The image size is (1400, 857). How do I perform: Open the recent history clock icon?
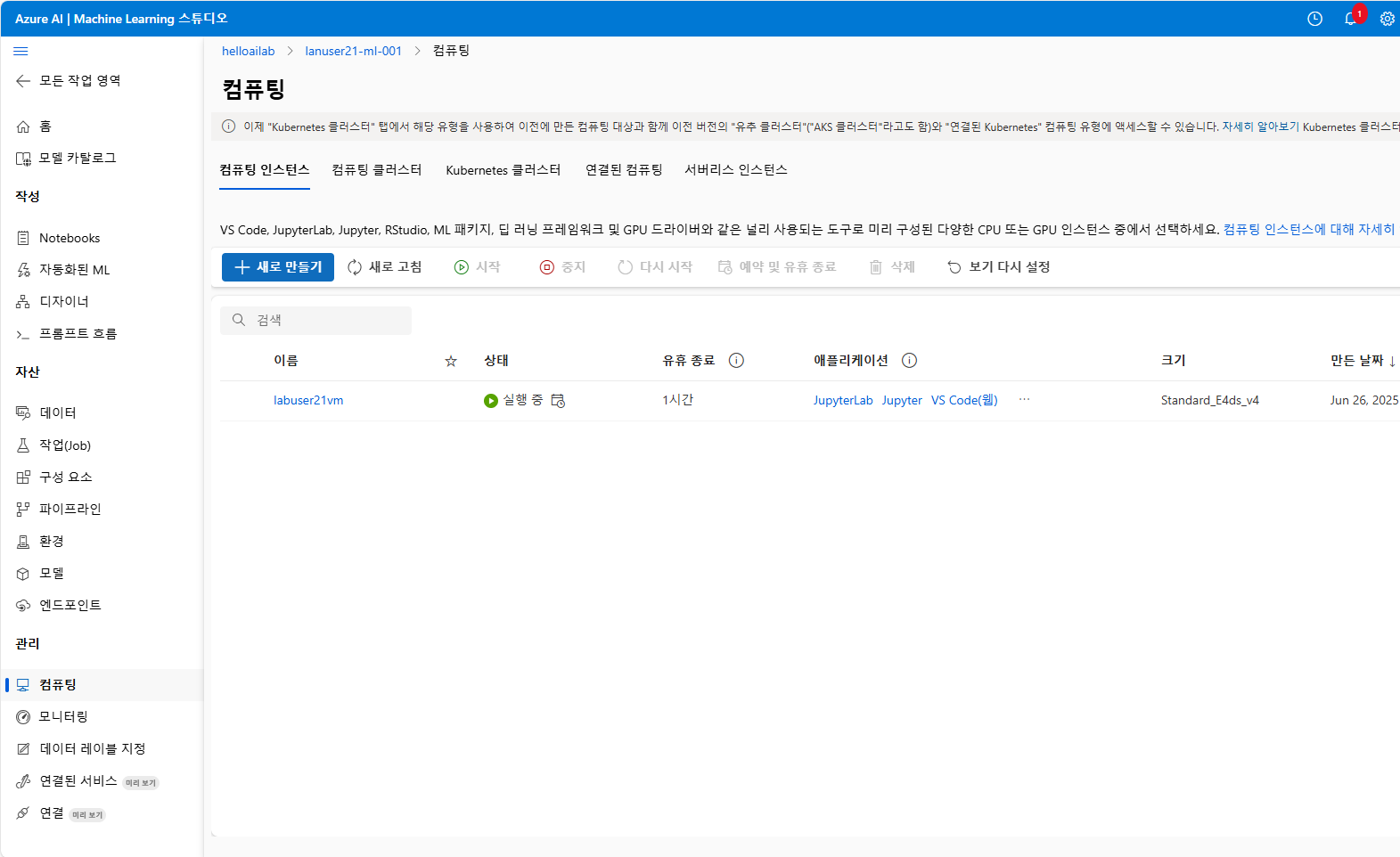tap(1314, 19)
